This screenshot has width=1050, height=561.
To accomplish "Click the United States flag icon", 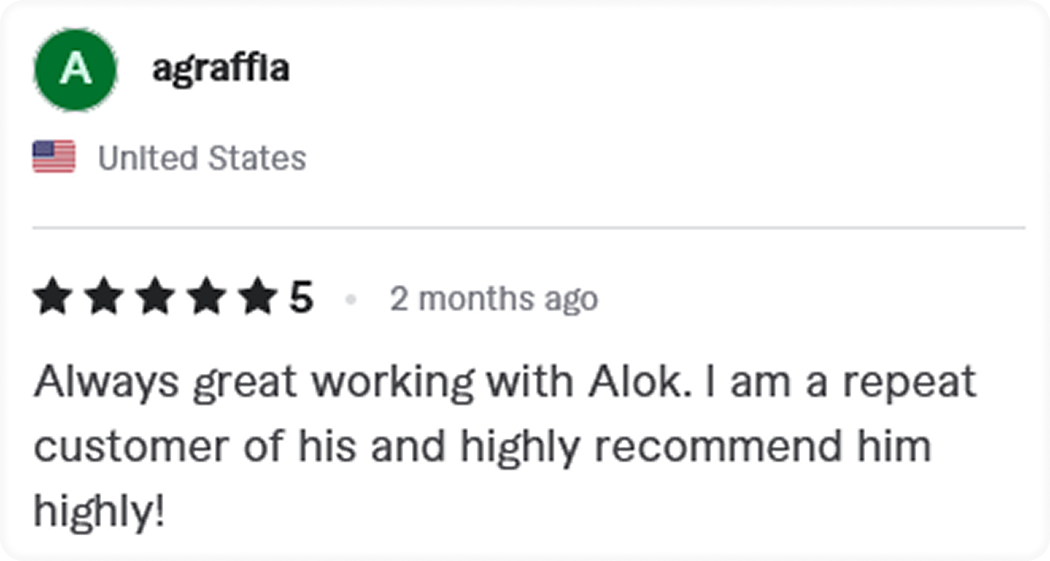I will pos(54,158).
